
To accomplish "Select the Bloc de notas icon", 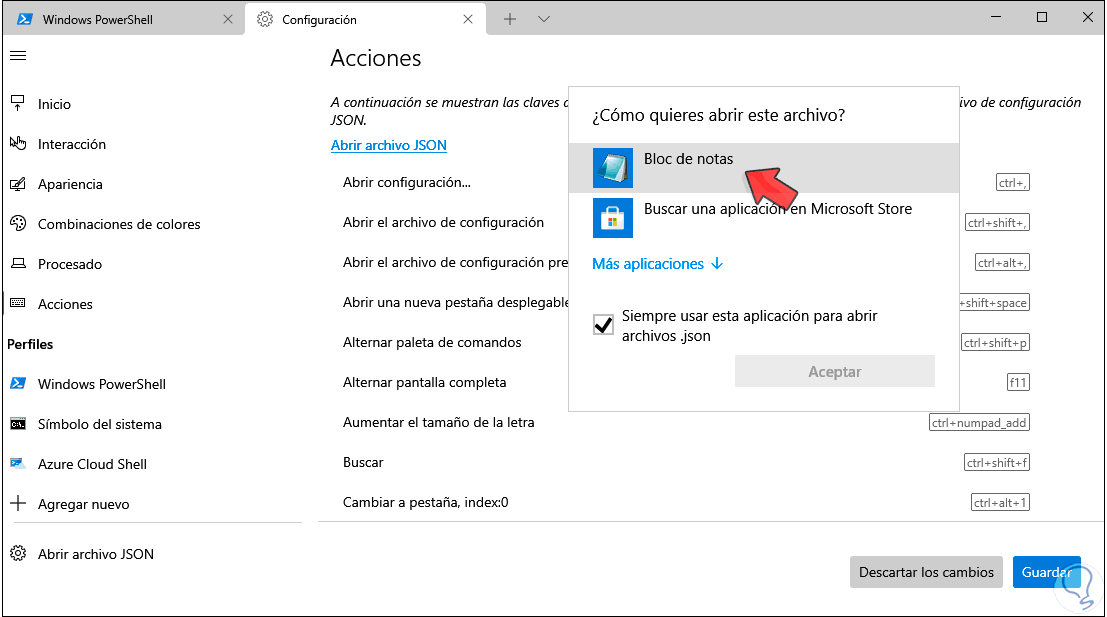I will pos(612,167).
